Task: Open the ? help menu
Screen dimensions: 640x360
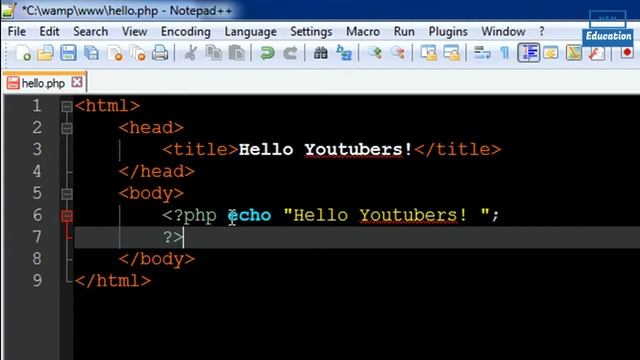Action: (542, 31)
